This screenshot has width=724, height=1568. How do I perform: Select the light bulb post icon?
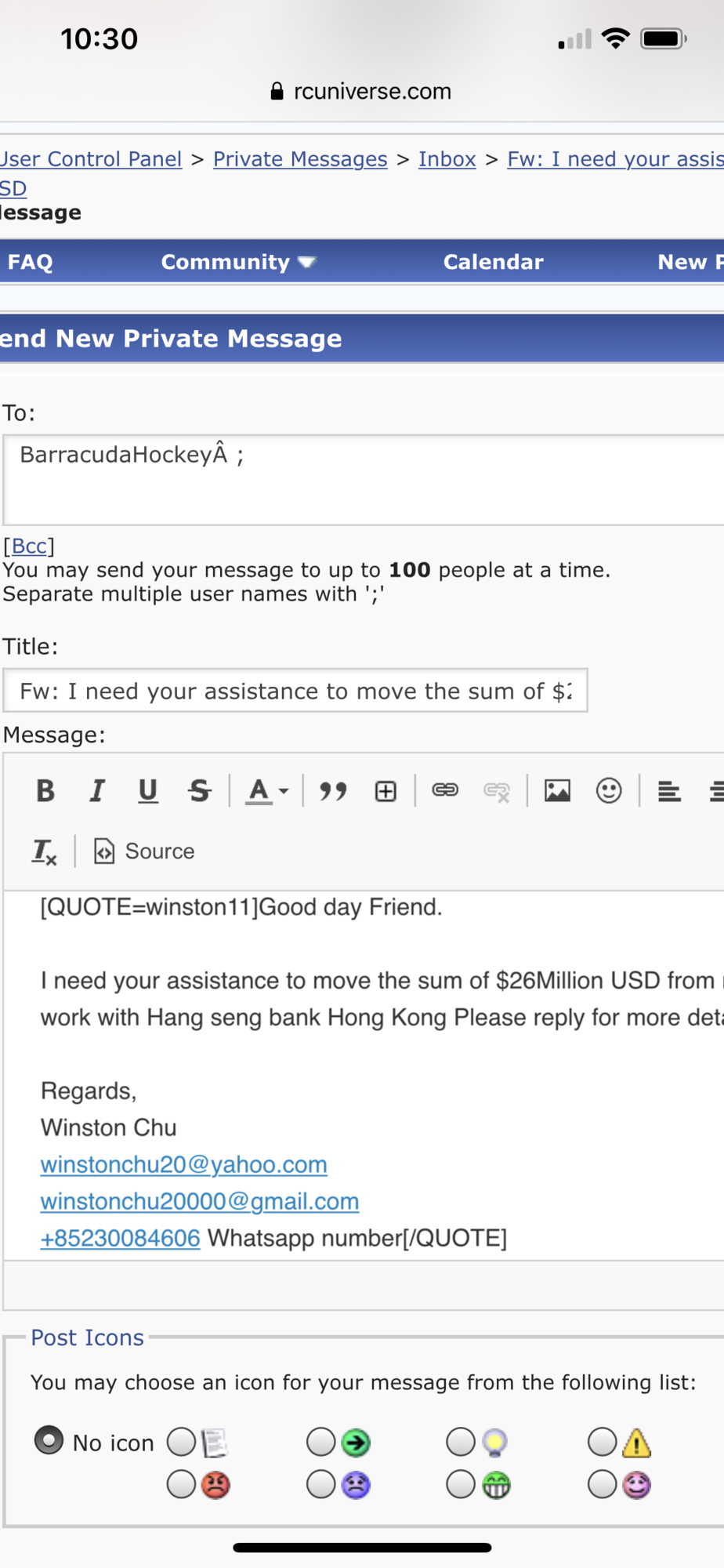point(461,1441)
